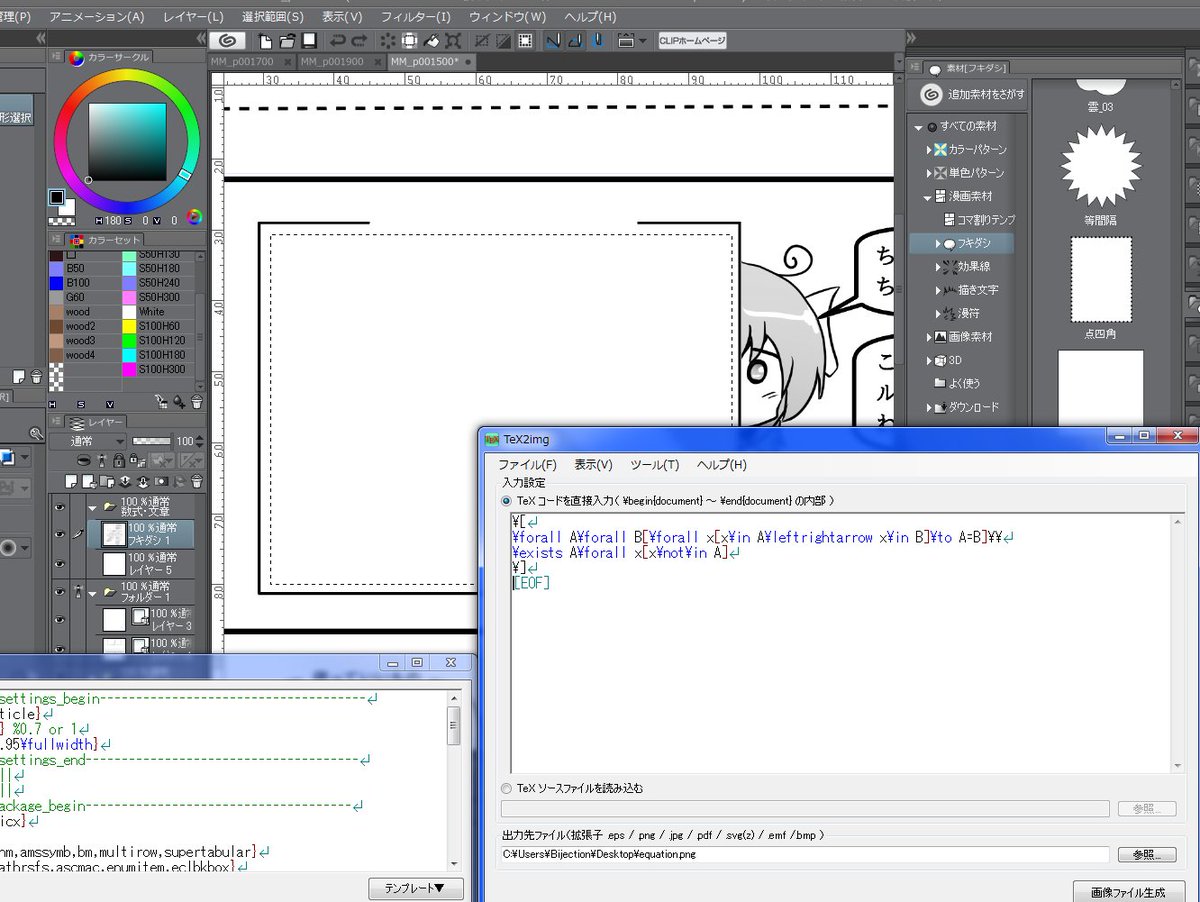The image size is (1200, 902).
Task: Collapse the 漫画素材 material folder
Action: 928,197
